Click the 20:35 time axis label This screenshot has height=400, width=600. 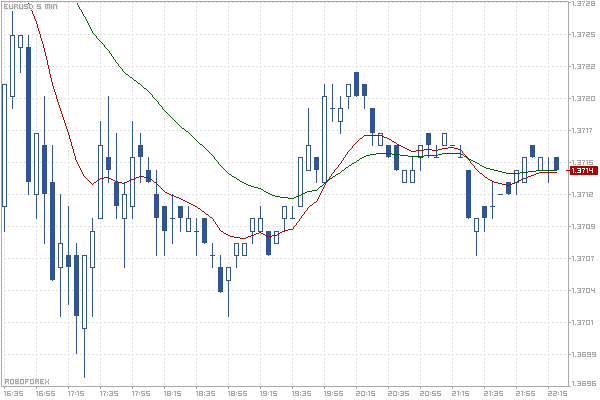pyautogui.click(x=398, y=393)
